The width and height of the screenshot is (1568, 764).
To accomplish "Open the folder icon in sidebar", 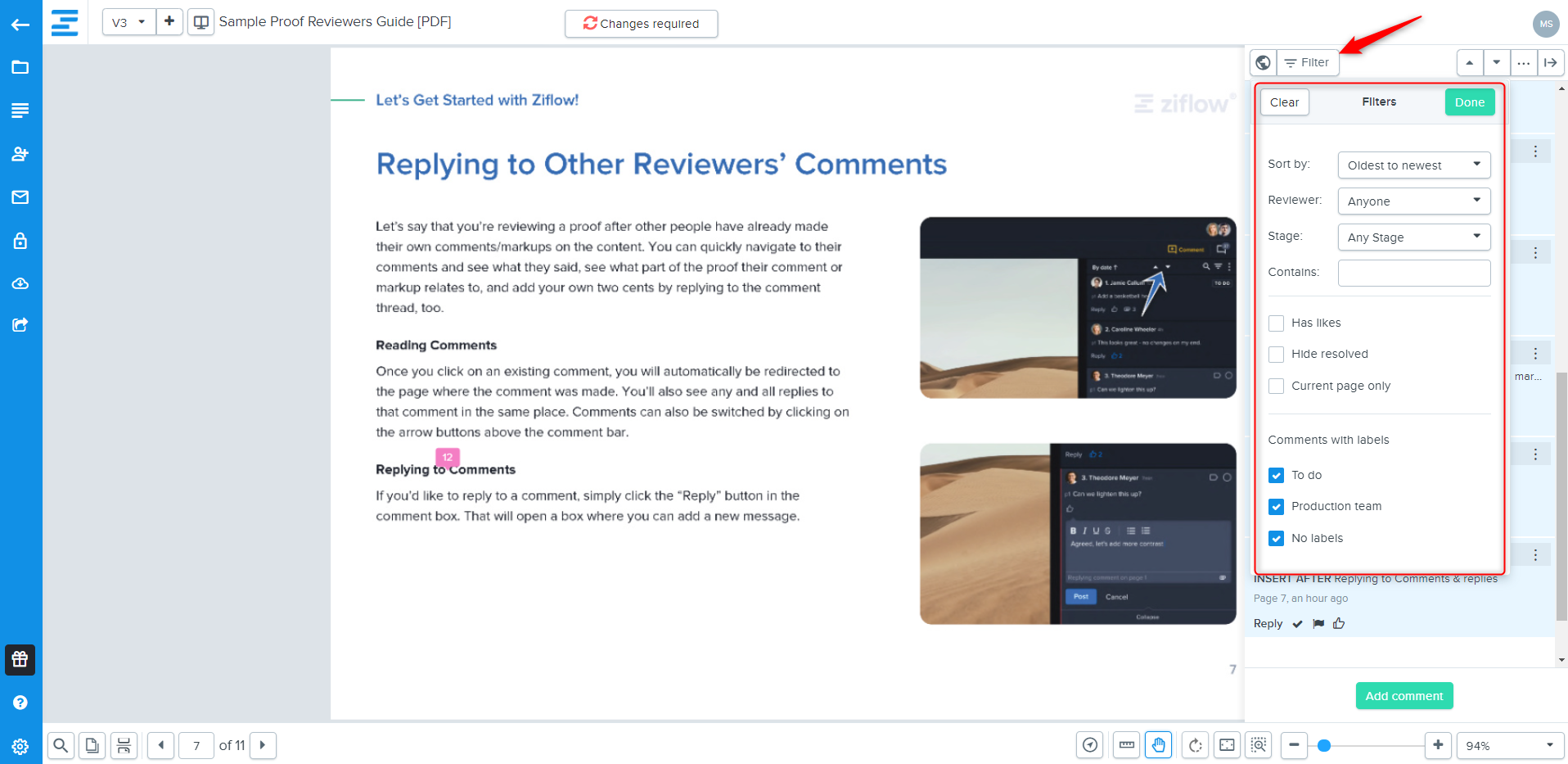I will click(20, 67).
